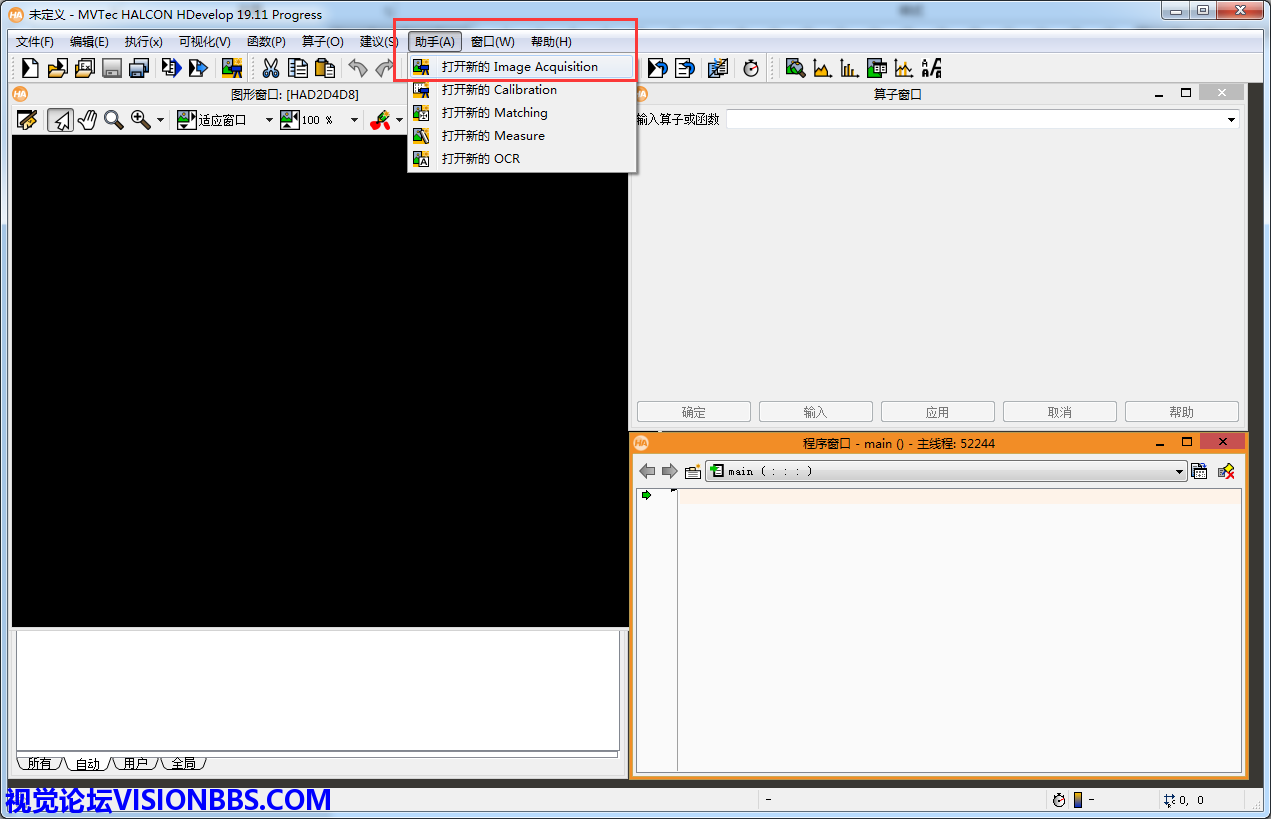1271x819 pixels.
Task: Open the main procedure selector dropdown
Action: 946,471
